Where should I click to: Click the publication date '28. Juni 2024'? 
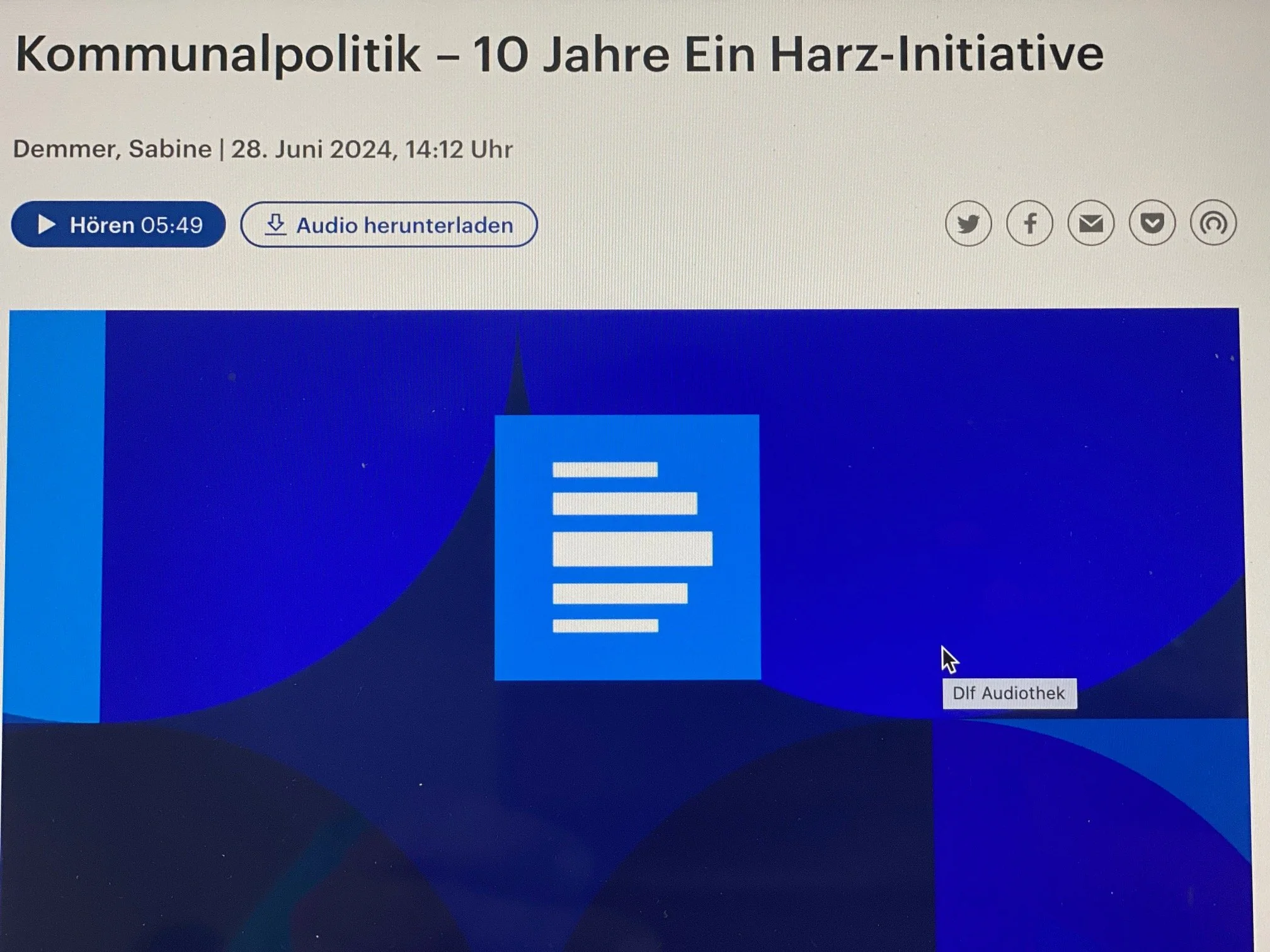[x=309, y=149]
